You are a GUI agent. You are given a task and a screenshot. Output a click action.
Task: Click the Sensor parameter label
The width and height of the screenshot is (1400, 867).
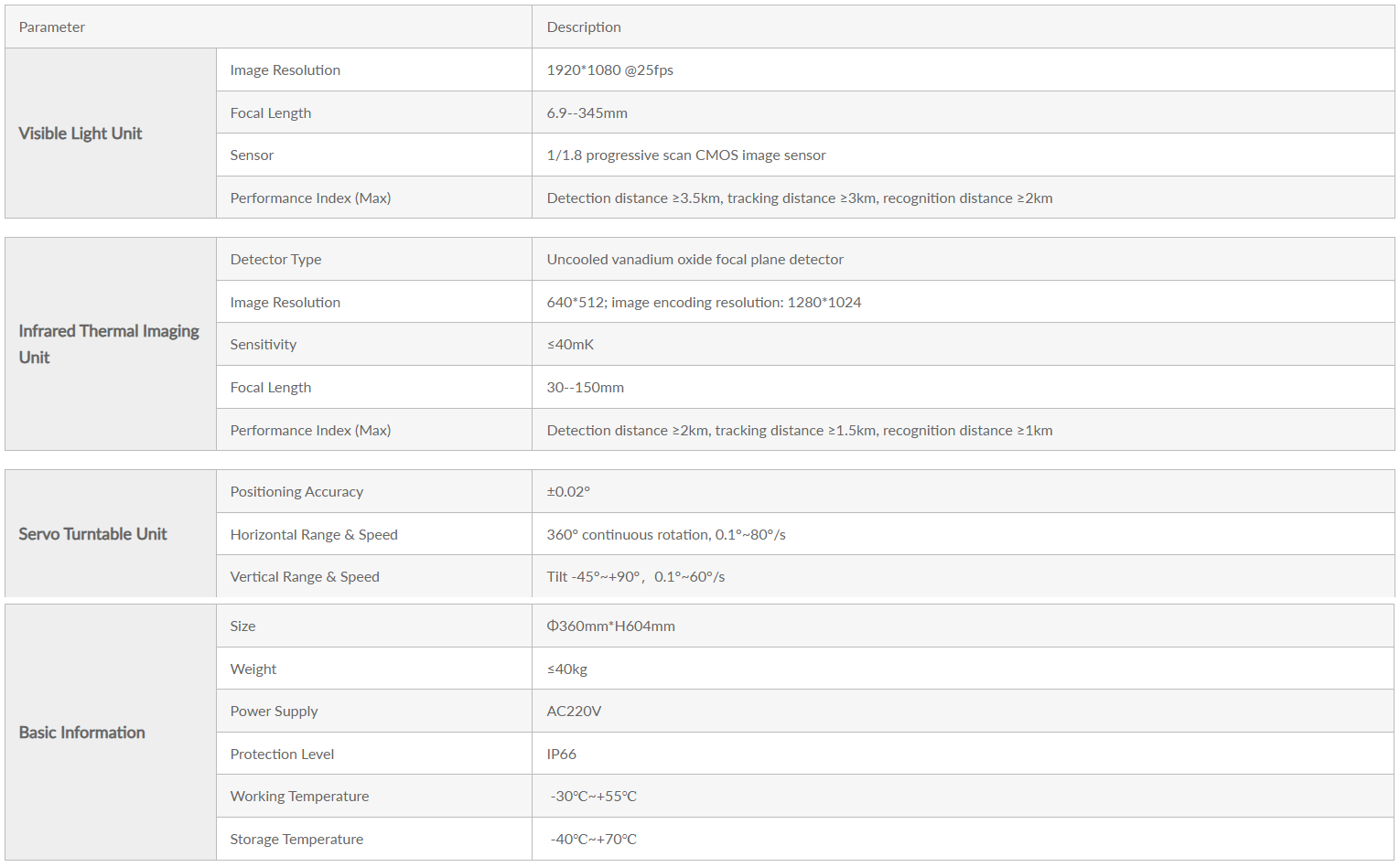point(252,155)
